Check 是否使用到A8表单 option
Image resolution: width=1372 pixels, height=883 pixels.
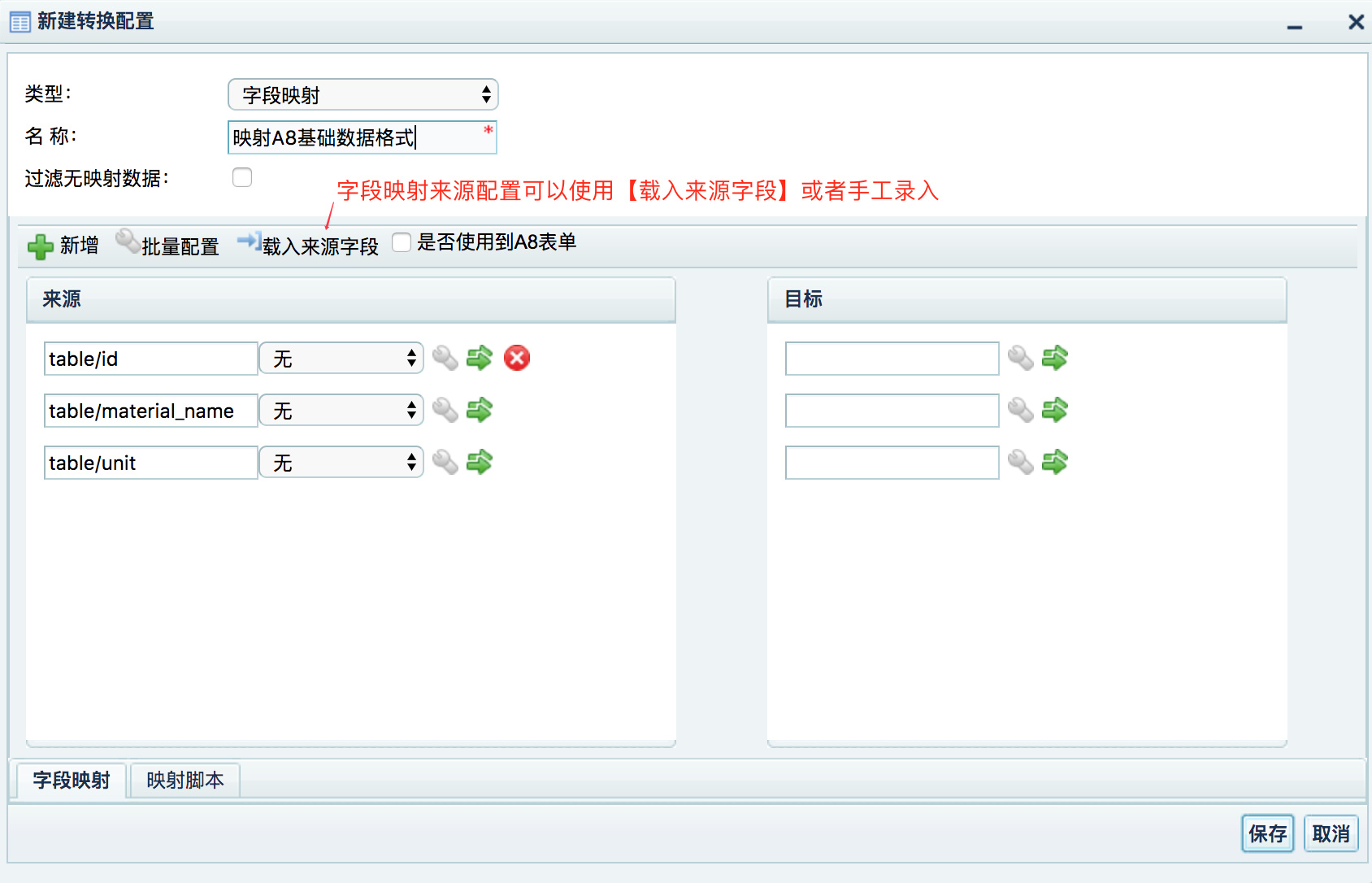[x=402, y=242]
